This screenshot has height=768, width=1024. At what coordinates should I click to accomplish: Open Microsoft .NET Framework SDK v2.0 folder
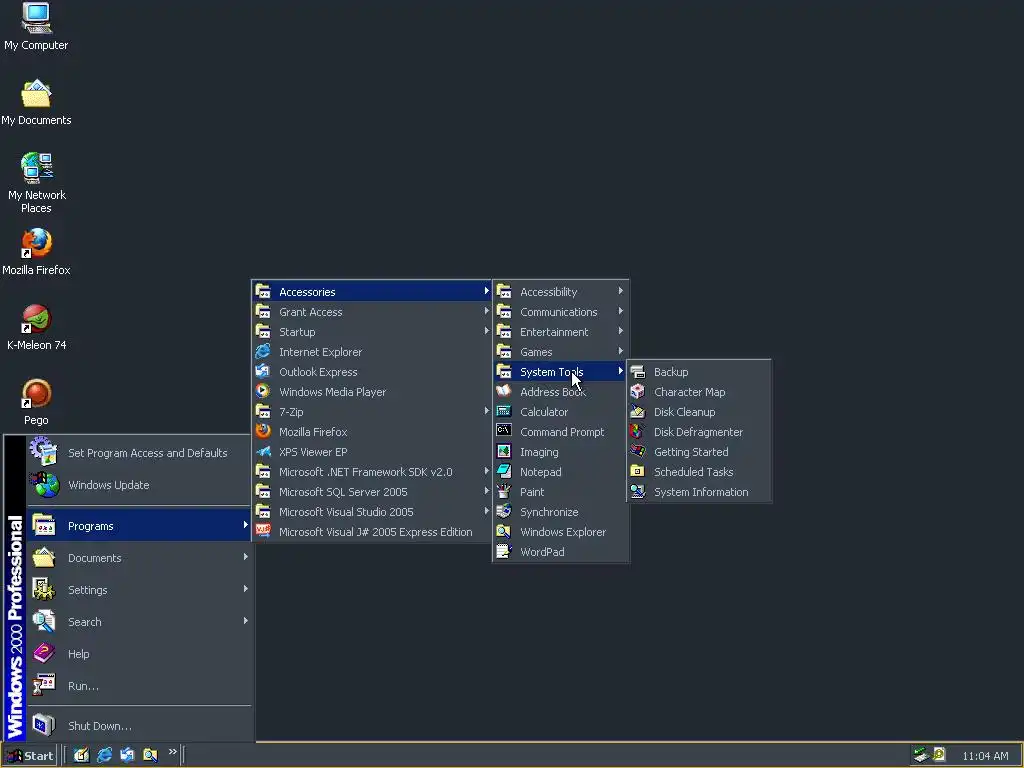pos(372,472)
